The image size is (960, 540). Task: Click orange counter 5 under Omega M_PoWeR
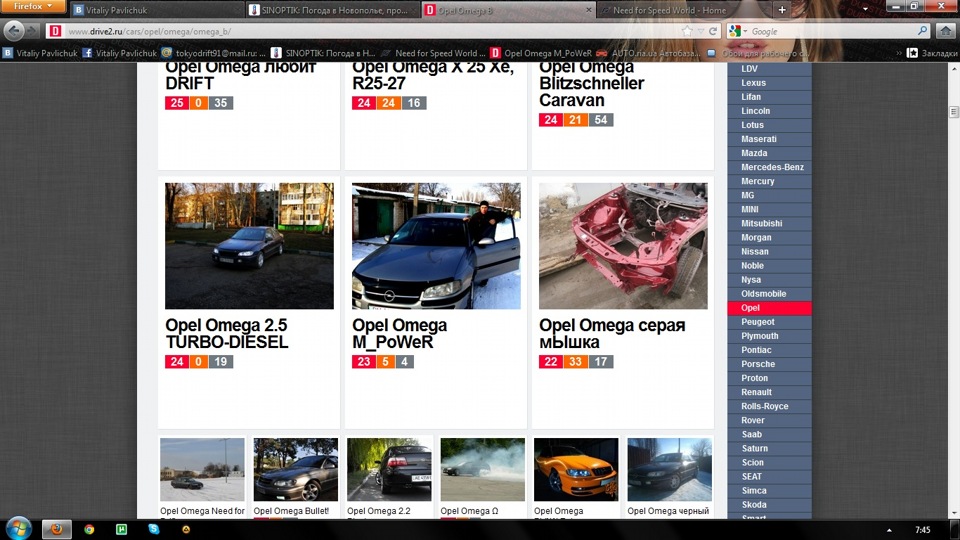pyautogui.click(x=385, y=362)
